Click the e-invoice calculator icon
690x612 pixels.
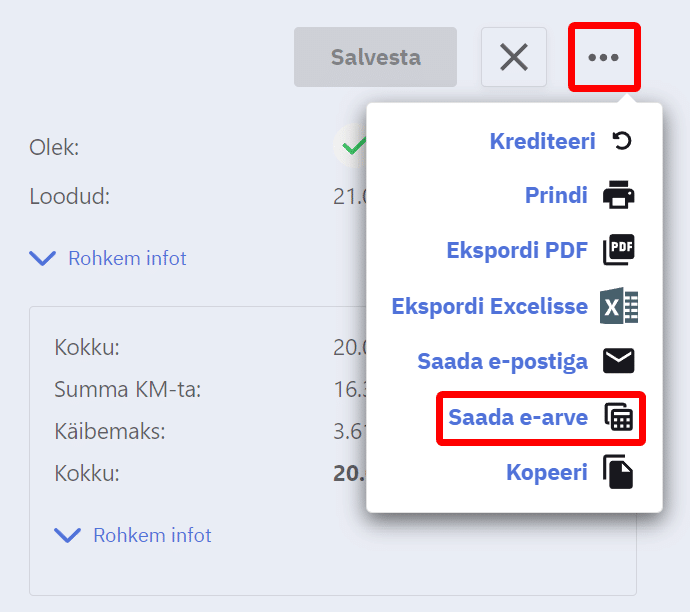(x=619, y=417)
